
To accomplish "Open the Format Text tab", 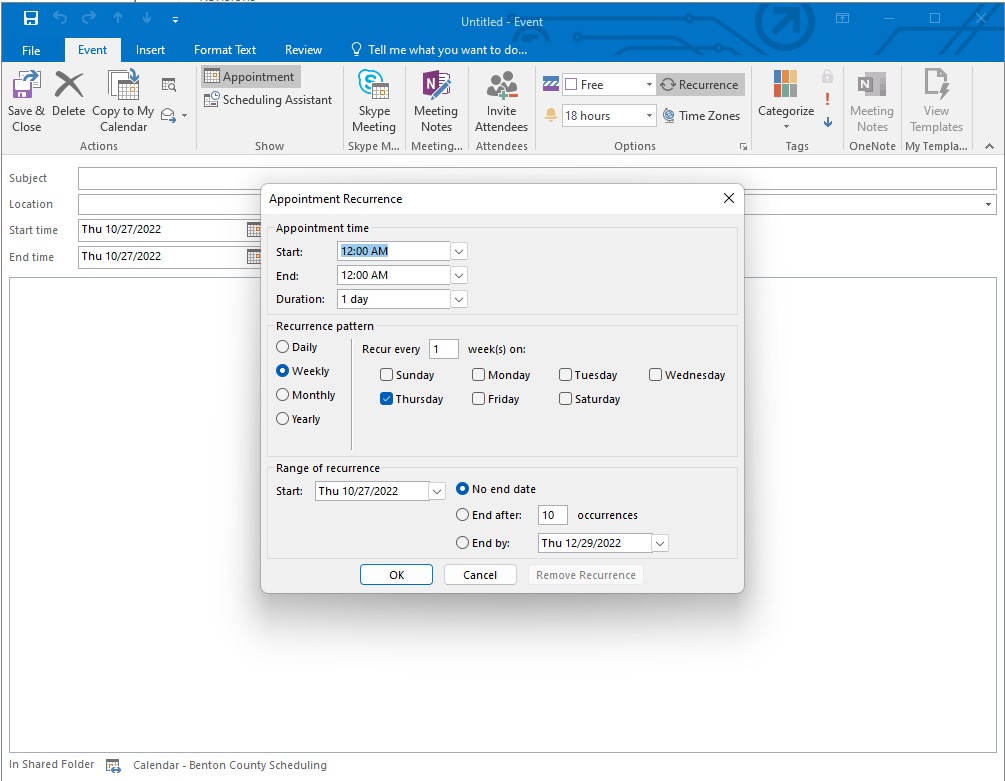I will coord(225,50).
